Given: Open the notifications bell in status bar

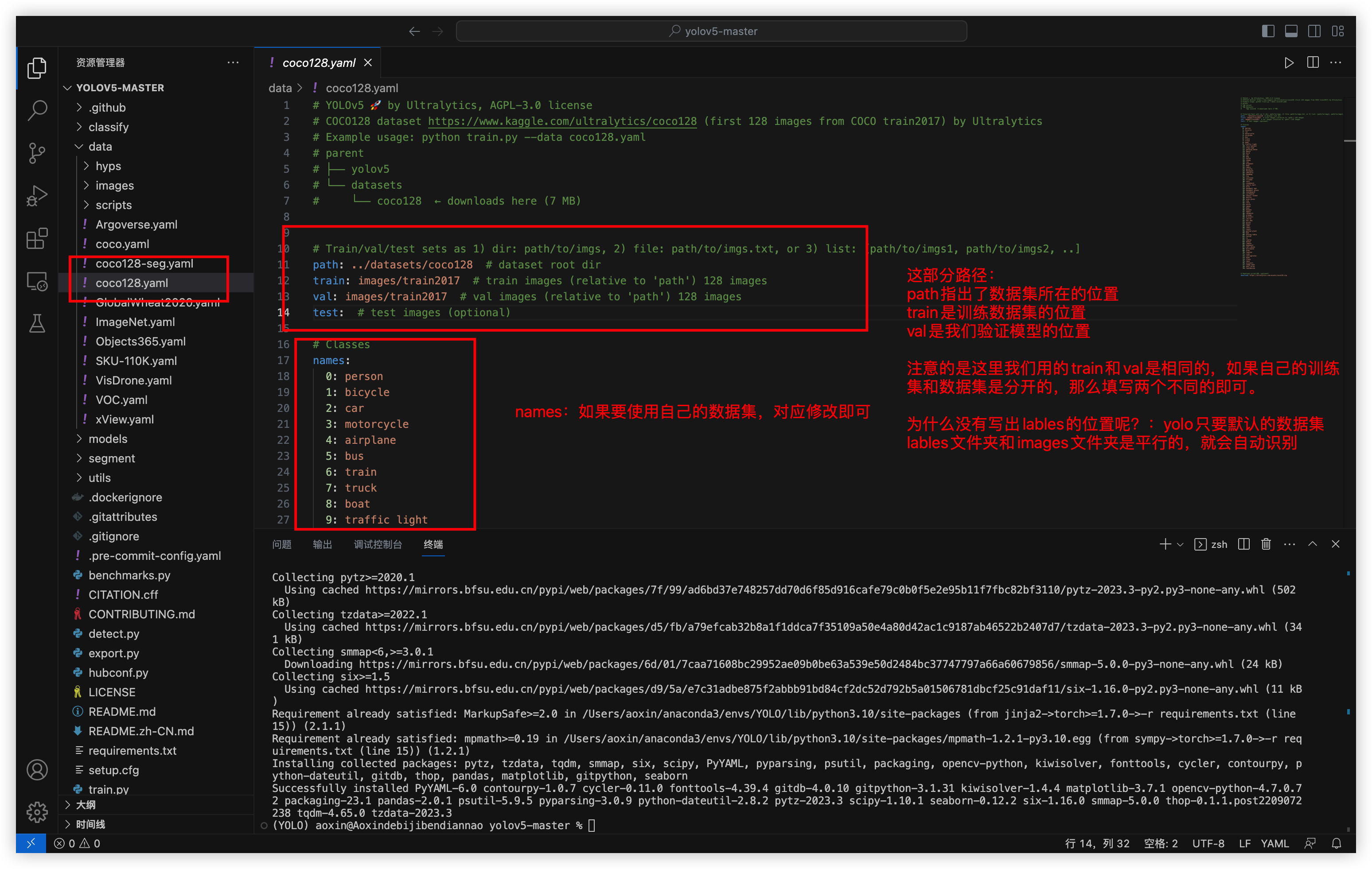Looking at the screenshot, I should (x=1336, y=843).
